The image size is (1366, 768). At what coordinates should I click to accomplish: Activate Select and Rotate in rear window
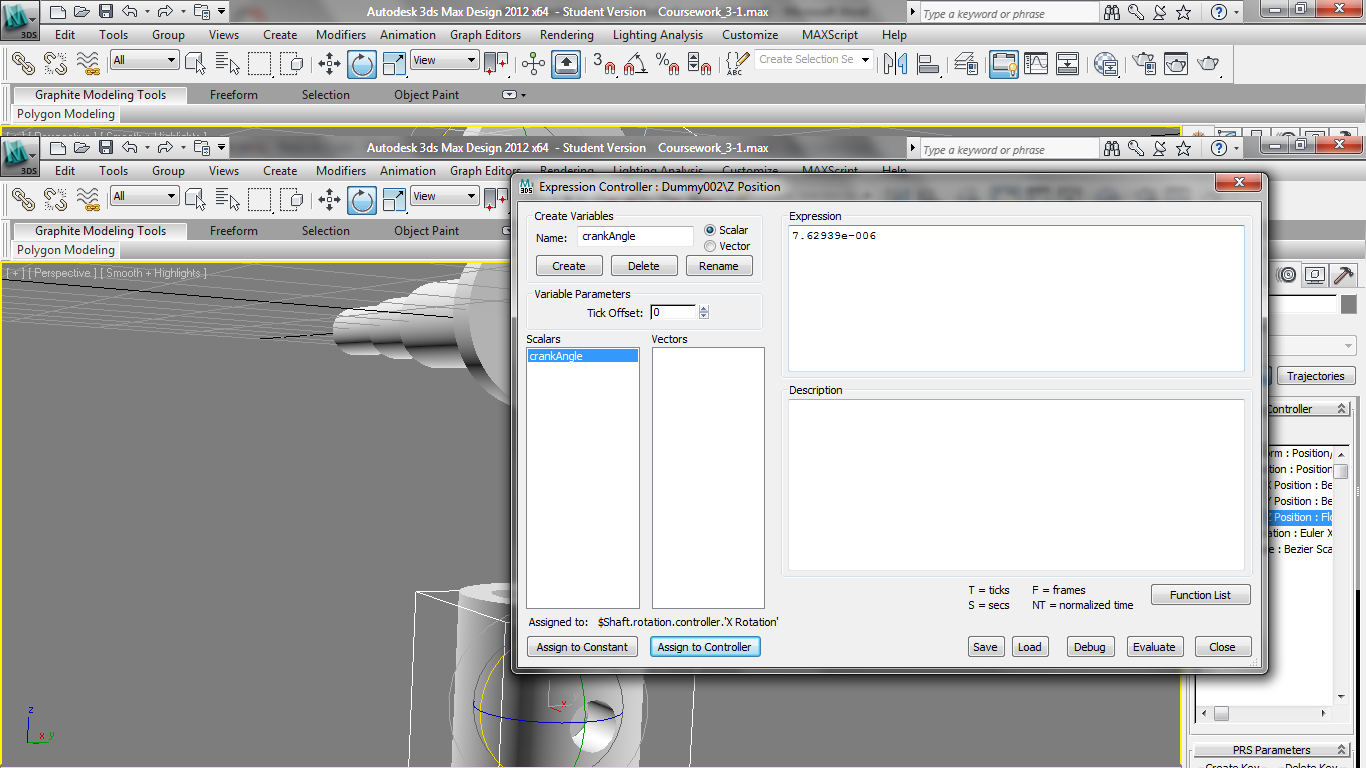click(x=362, y=63)
